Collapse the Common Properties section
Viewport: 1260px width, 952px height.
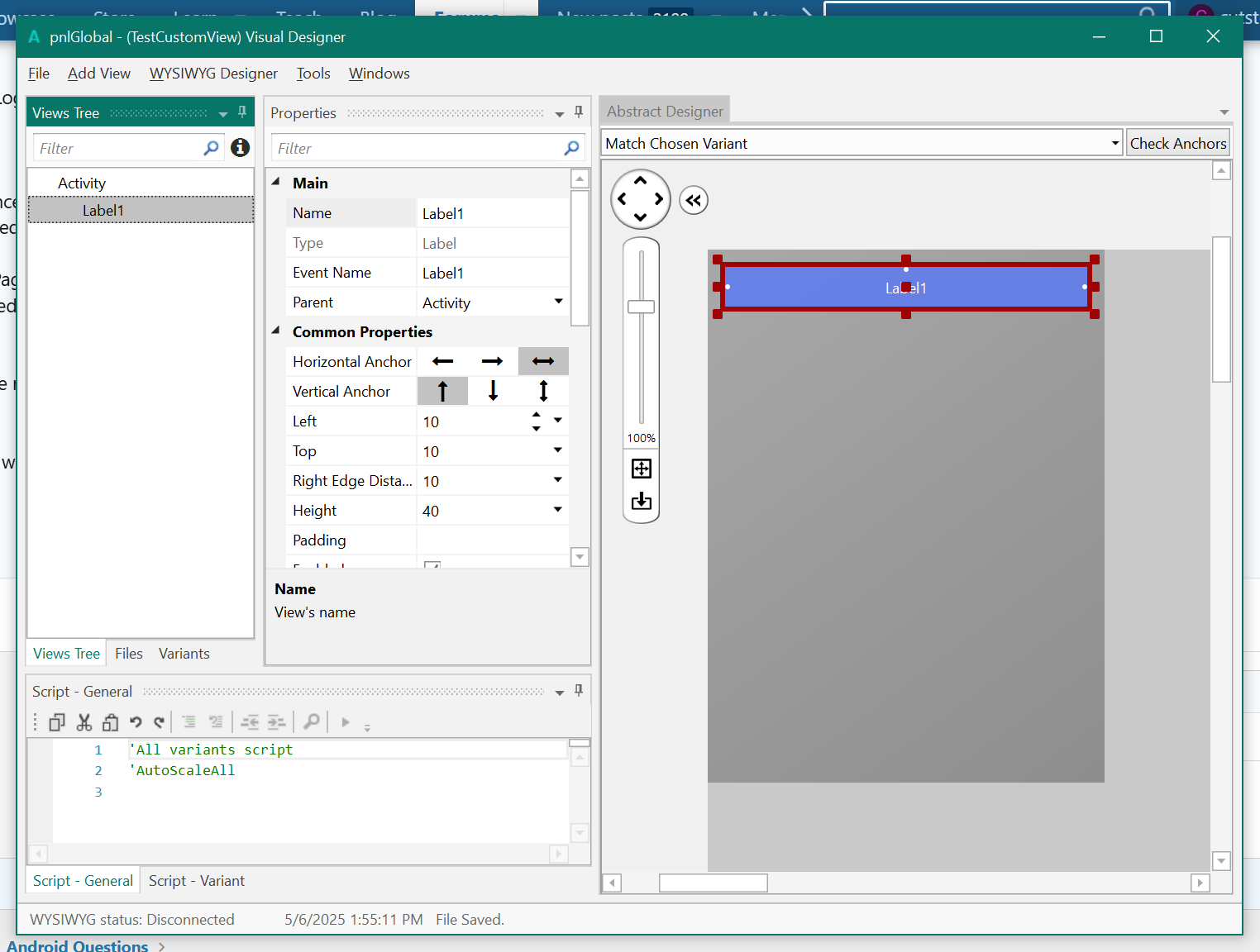pyautogui.click(x=276, y=331)
